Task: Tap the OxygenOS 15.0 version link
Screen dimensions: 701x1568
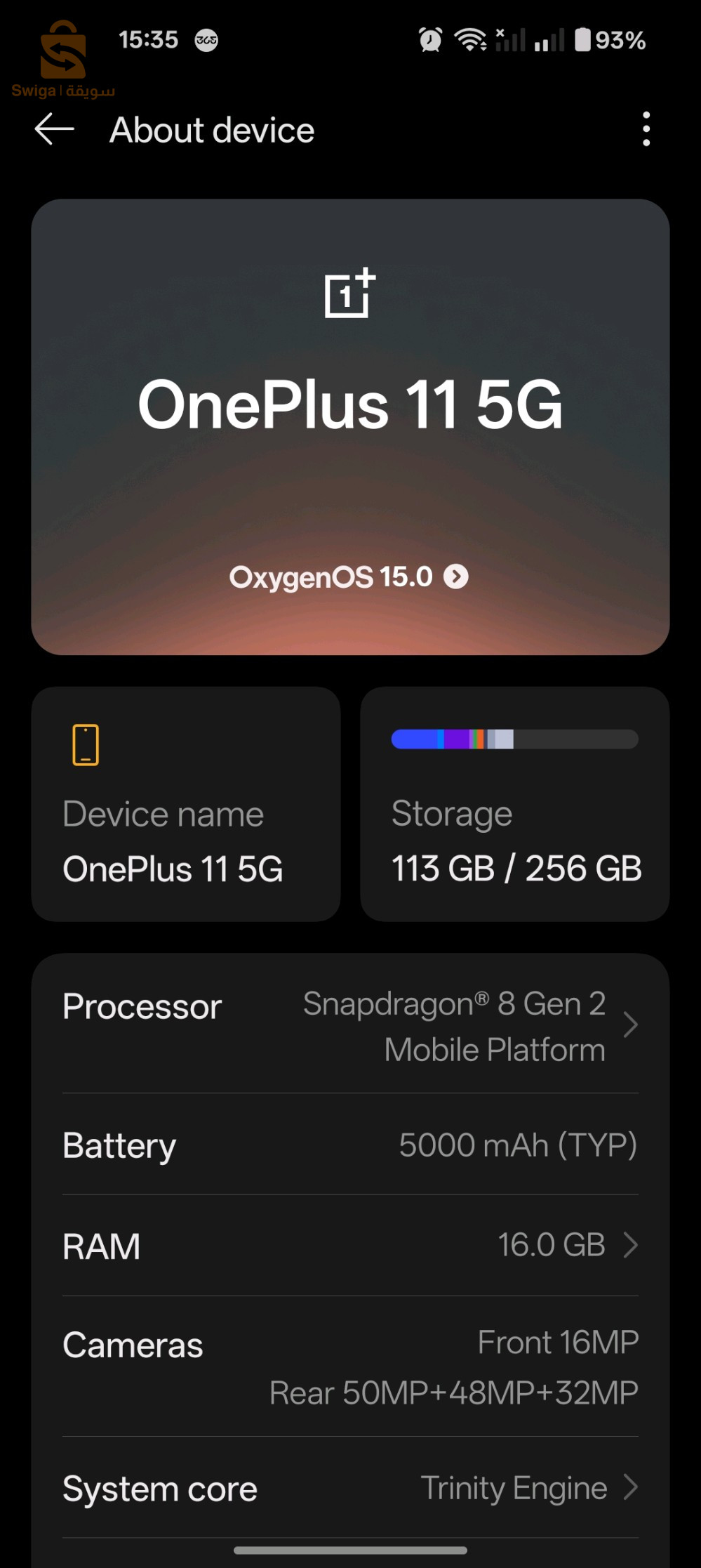Action: click(331, 577)
